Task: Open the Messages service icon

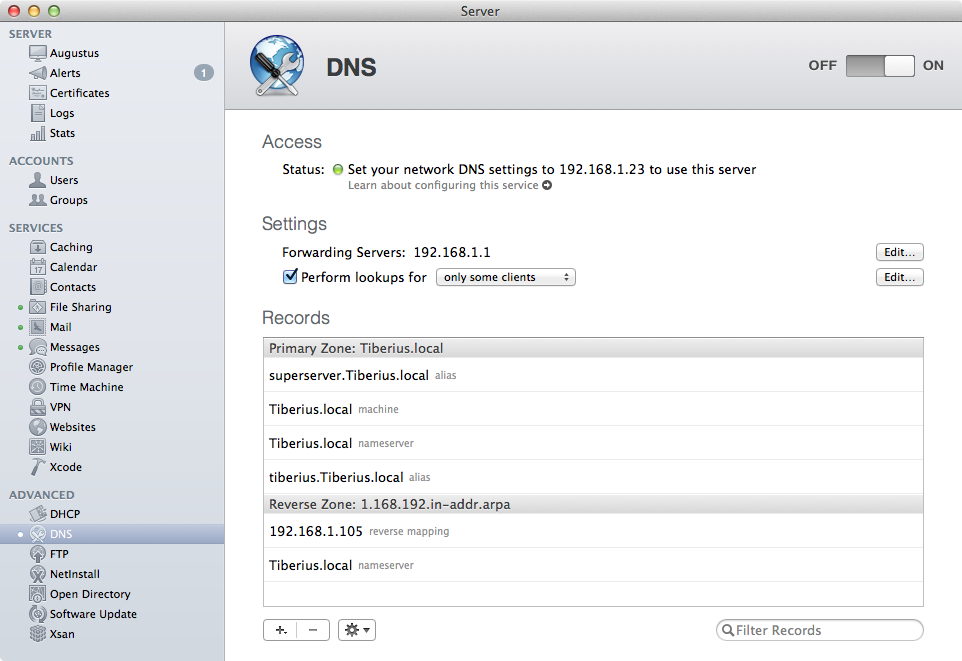Action: [x=37, y=347]
